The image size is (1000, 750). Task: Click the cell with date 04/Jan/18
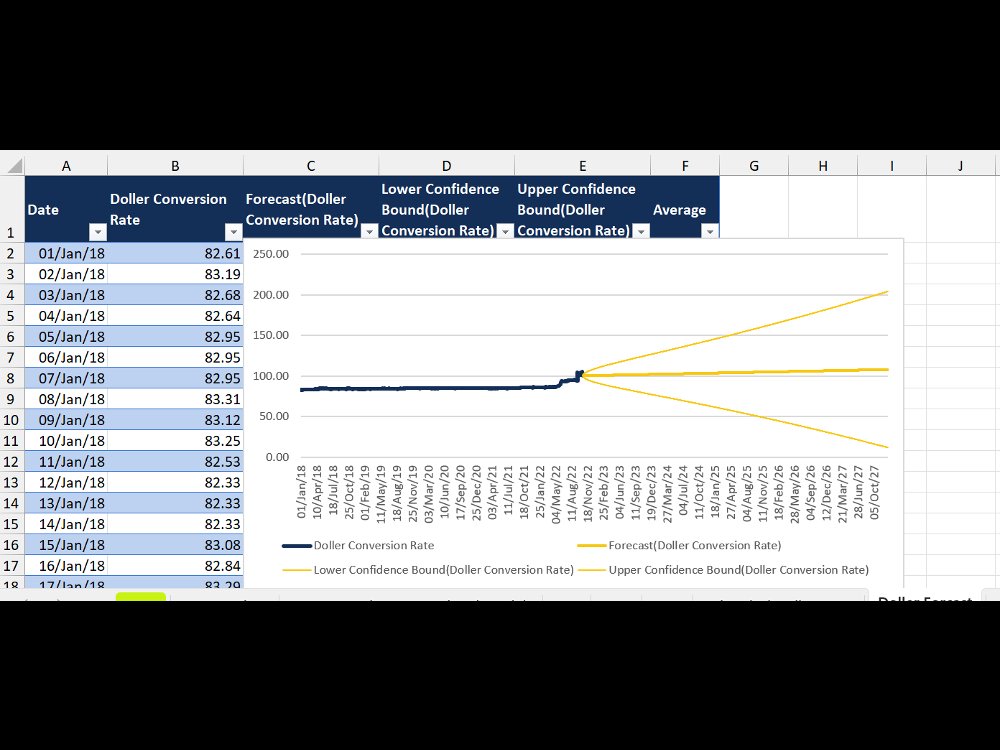click(66, 316)
